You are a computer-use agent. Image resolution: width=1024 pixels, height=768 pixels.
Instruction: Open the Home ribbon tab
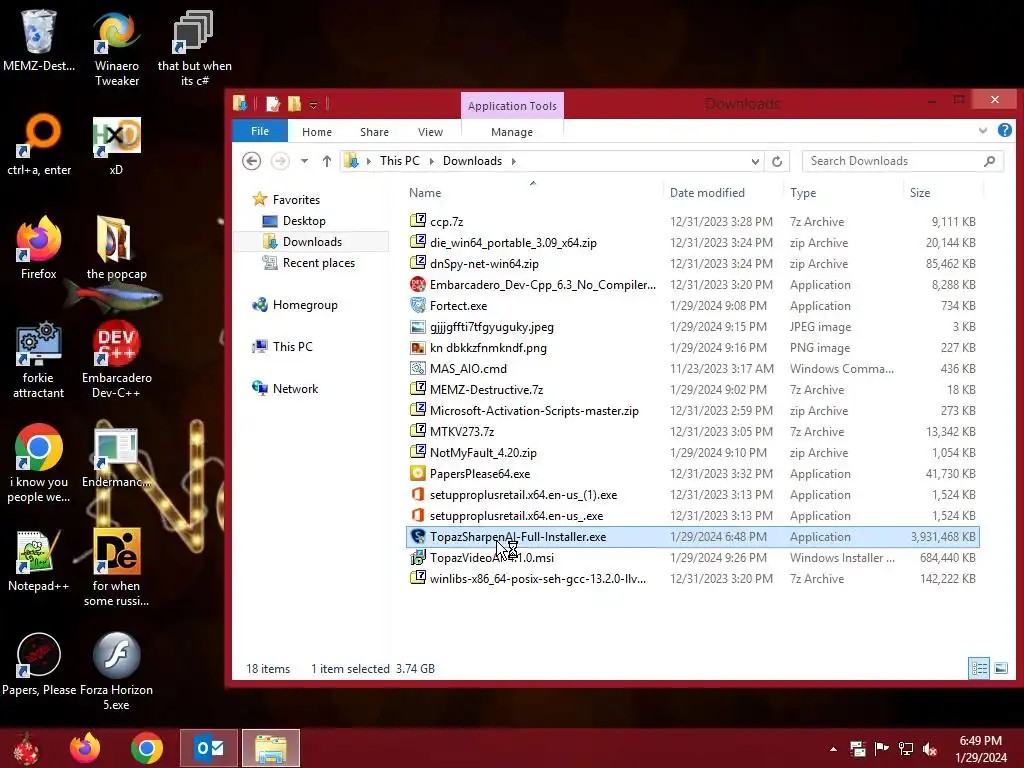(317, 132)
